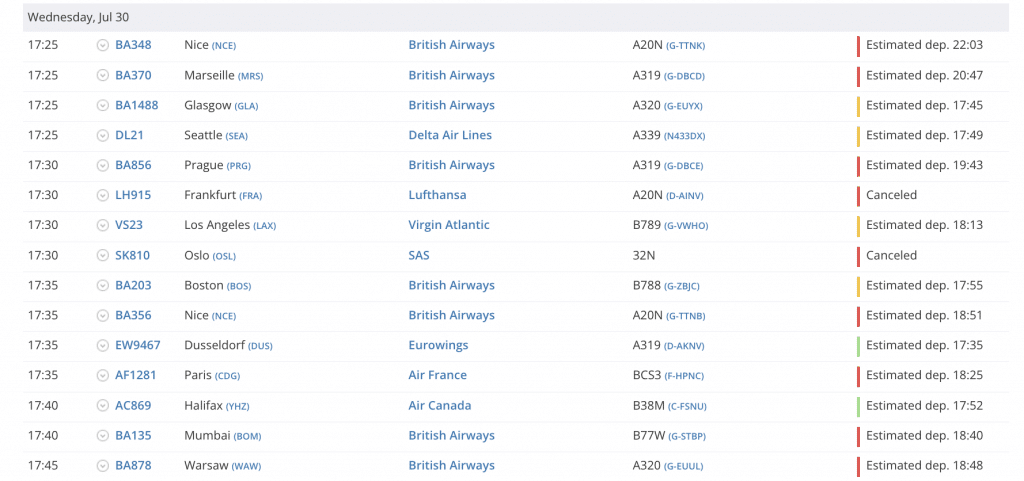This screenshot has width=1024, height=481.
Task: Click the Wednesday, Jul 30 date header
Action: point(78,17)
